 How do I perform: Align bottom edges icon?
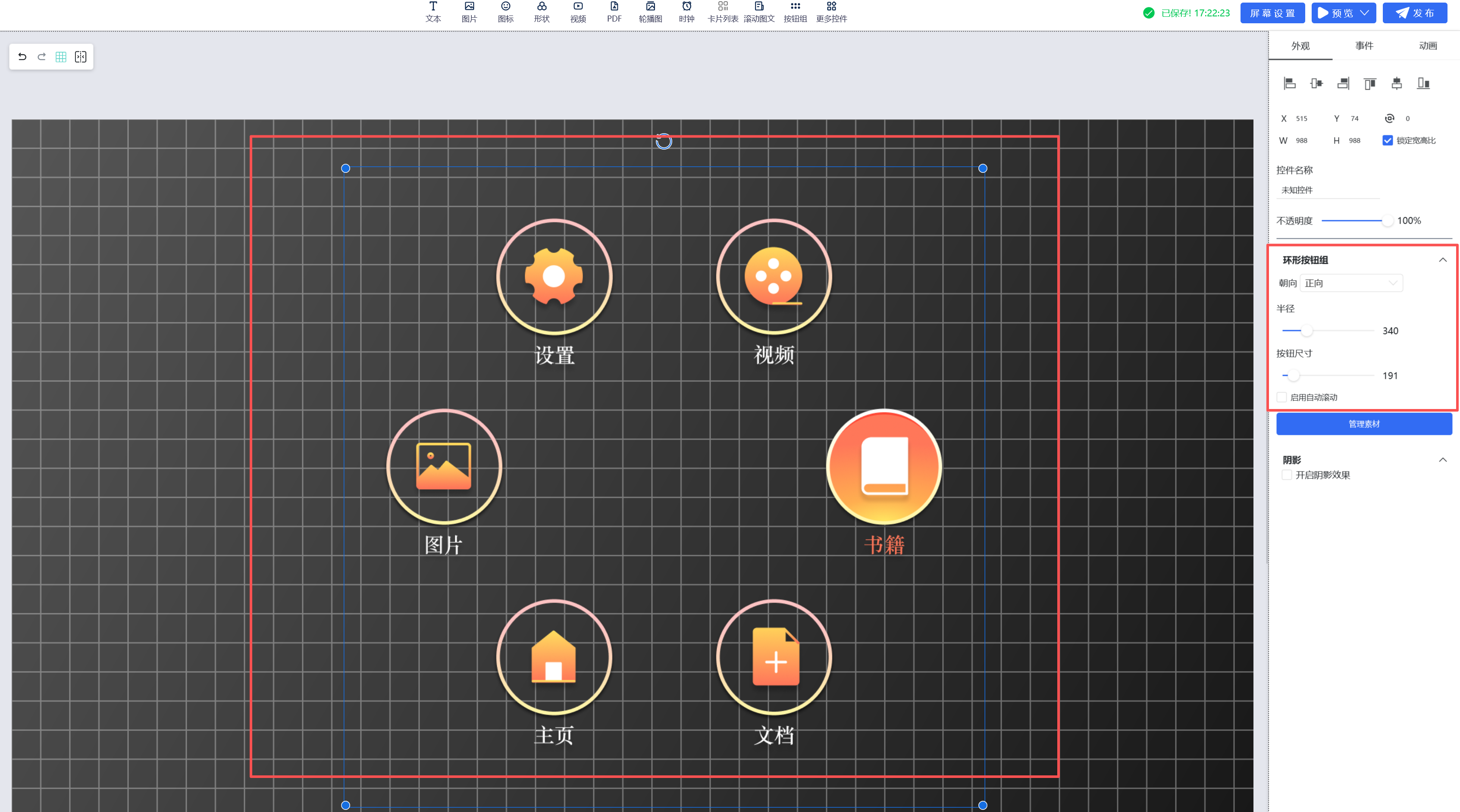coord(1424,83)
